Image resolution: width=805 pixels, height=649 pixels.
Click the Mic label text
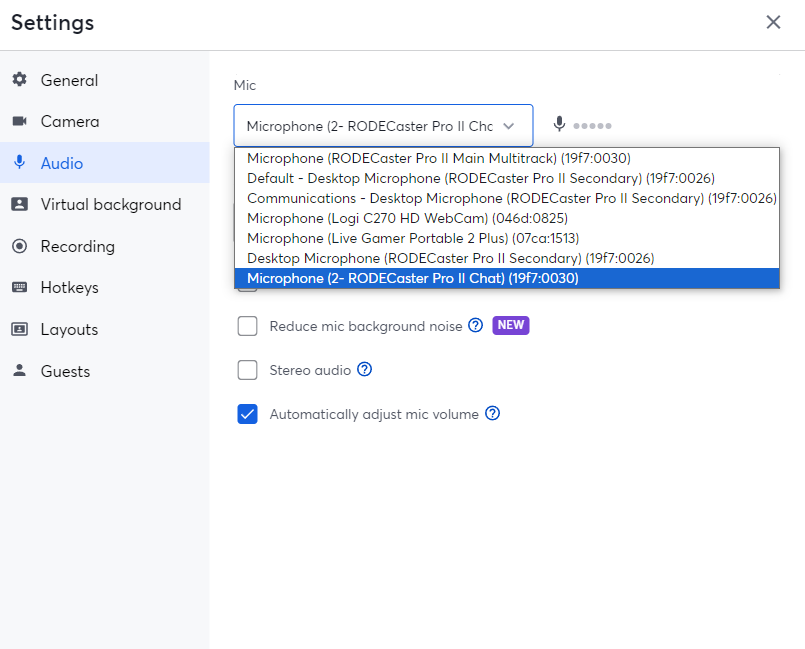245,85
